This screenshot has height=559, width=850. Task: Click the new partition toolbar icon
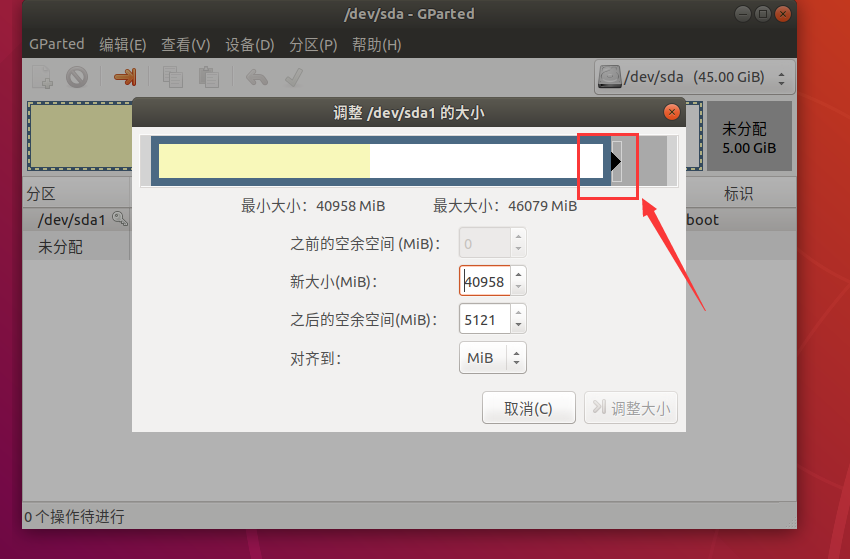click(42, 77)
